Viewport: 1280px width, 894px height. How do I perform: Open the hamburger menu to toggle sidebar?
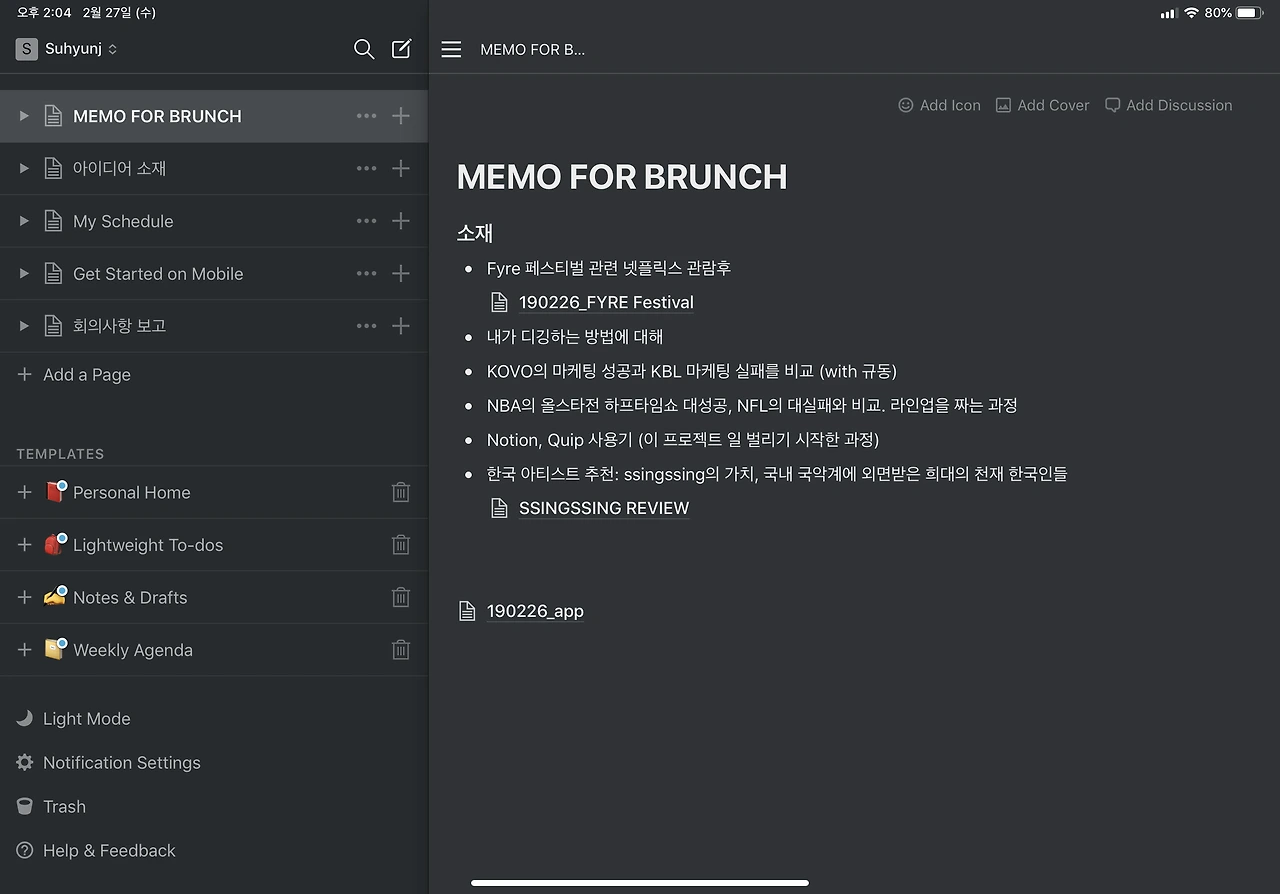point(452,49)
